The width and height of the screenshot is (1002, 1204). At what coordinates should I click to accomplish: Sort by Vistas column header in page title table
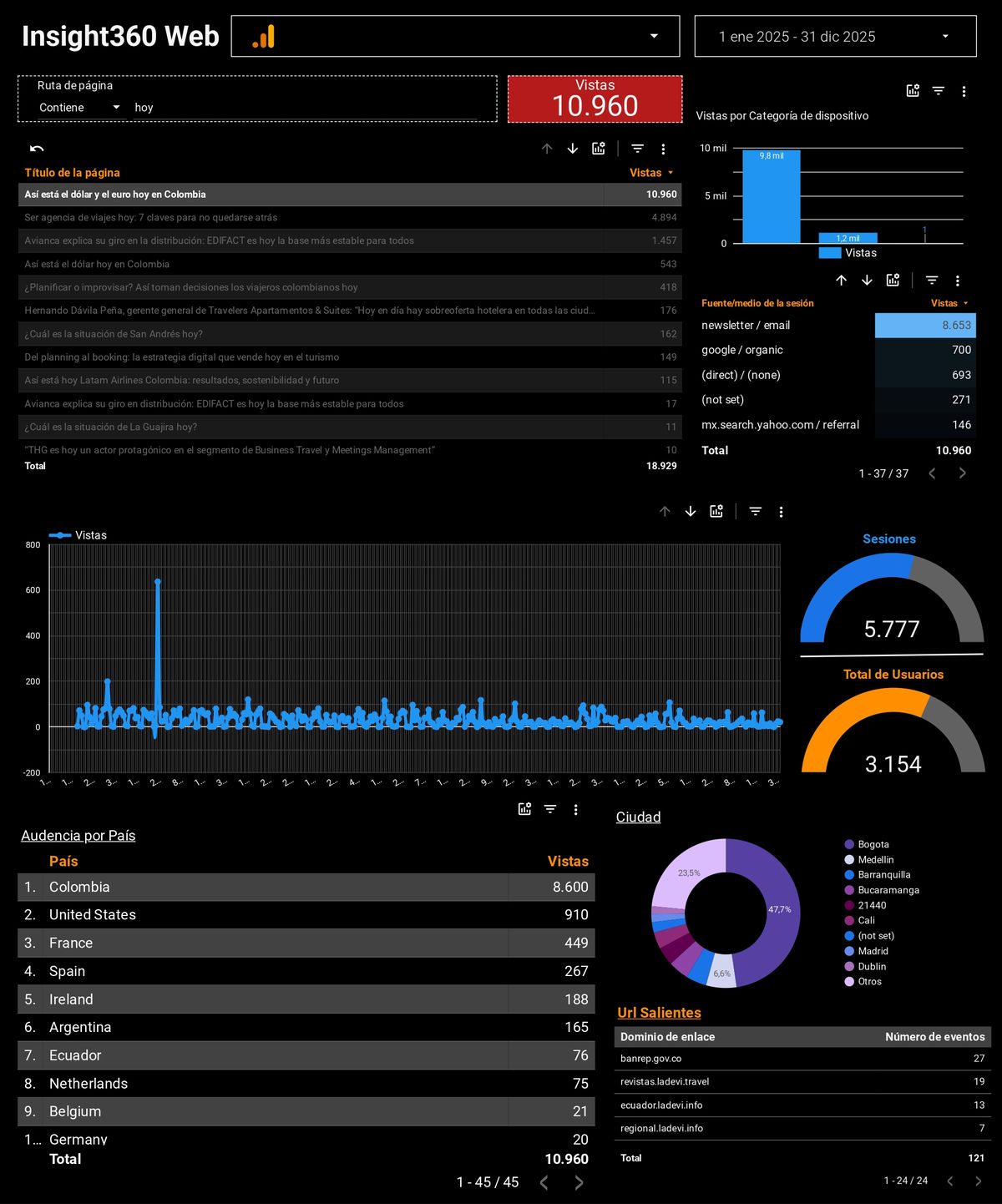[645, 173]
